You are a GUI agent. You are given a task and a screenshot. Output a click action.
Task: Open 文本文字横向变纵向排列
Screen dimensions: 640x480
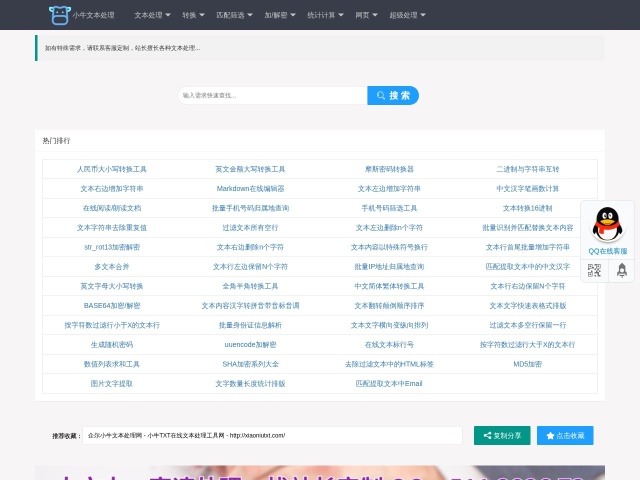pyautogui.click(x=389, y=325)
